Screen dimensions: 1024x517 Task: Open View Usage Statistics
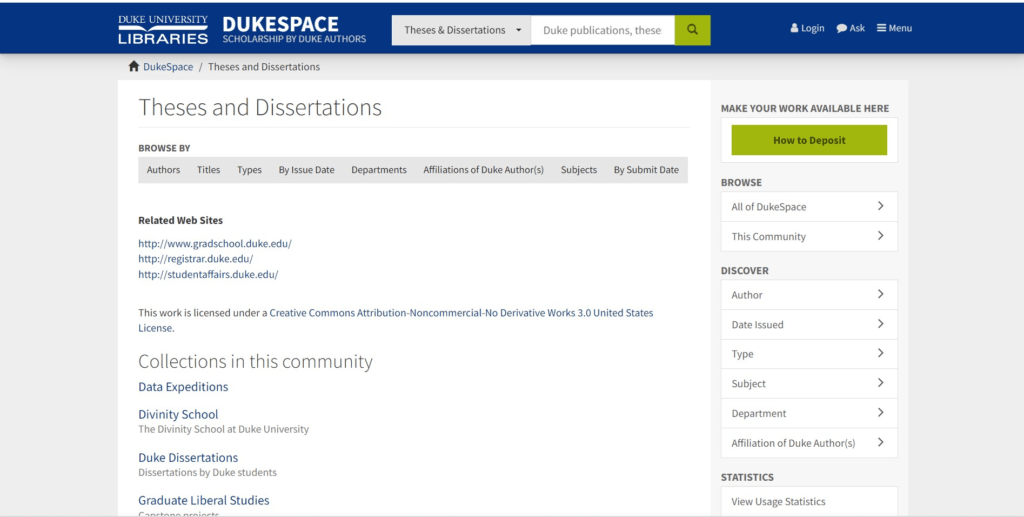tap(809, 501)
